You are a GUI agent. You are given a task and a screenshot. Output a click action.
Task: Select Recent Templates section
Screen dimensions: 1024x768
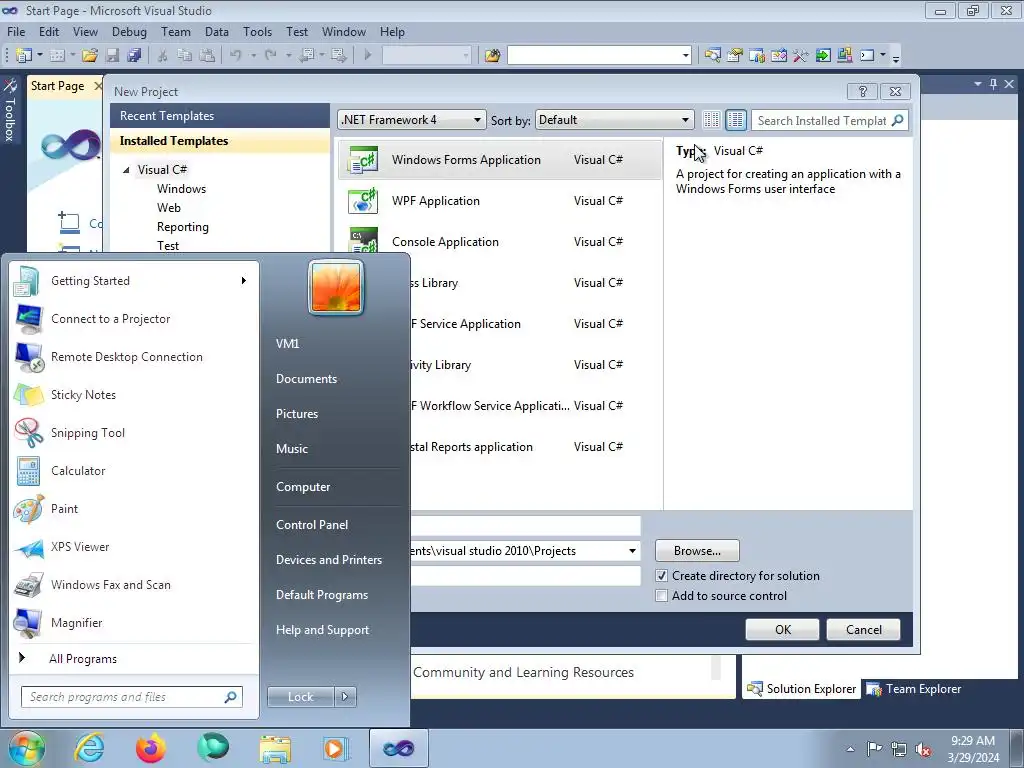tap(219, 116)
